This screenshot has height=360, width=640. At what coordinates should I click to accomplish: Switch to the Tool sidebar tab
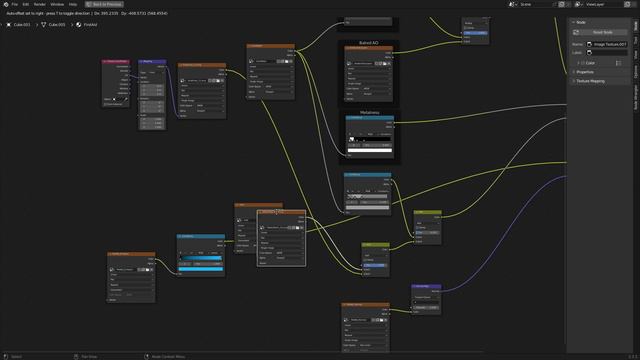coord(636,40)
